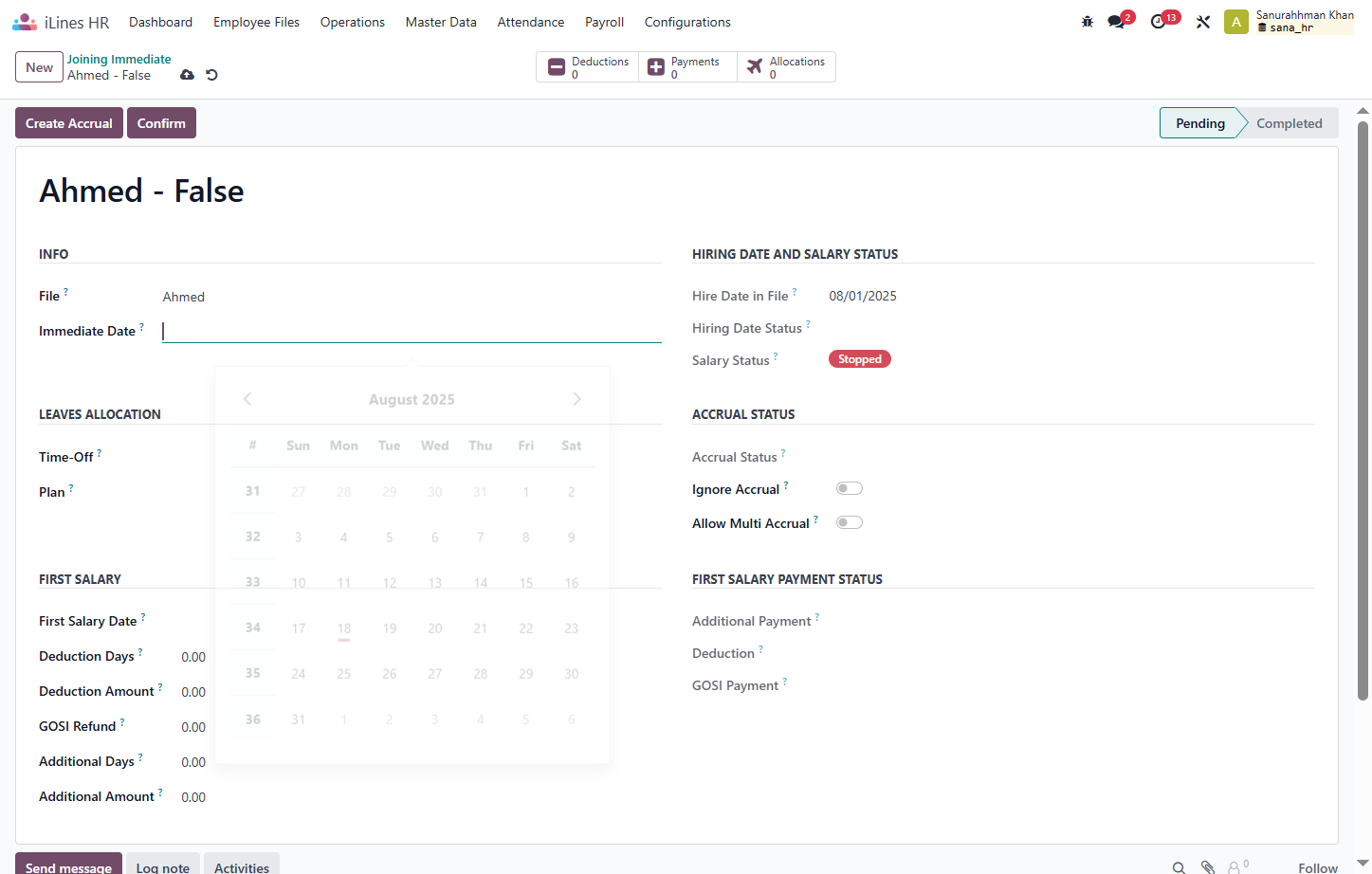Open the Dashboard menu
Screen dimensions: 1372x874
pos(160,22)
